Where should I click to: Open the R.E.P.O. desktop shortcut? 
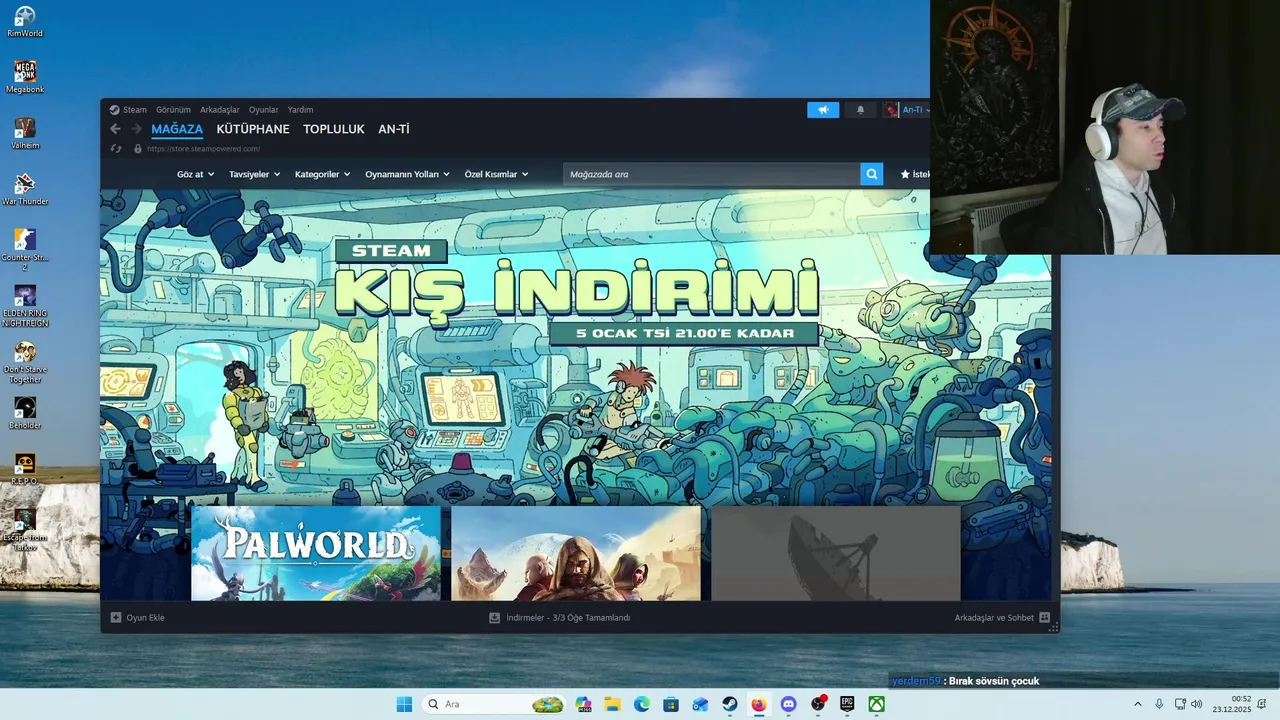[x=25, y=469]
